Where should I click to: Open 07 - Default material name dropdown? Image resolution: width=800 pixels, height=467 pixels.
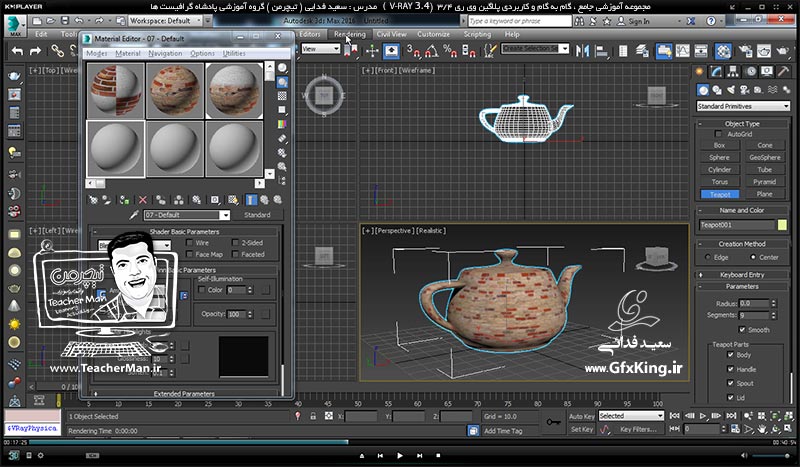click(186, 215)
